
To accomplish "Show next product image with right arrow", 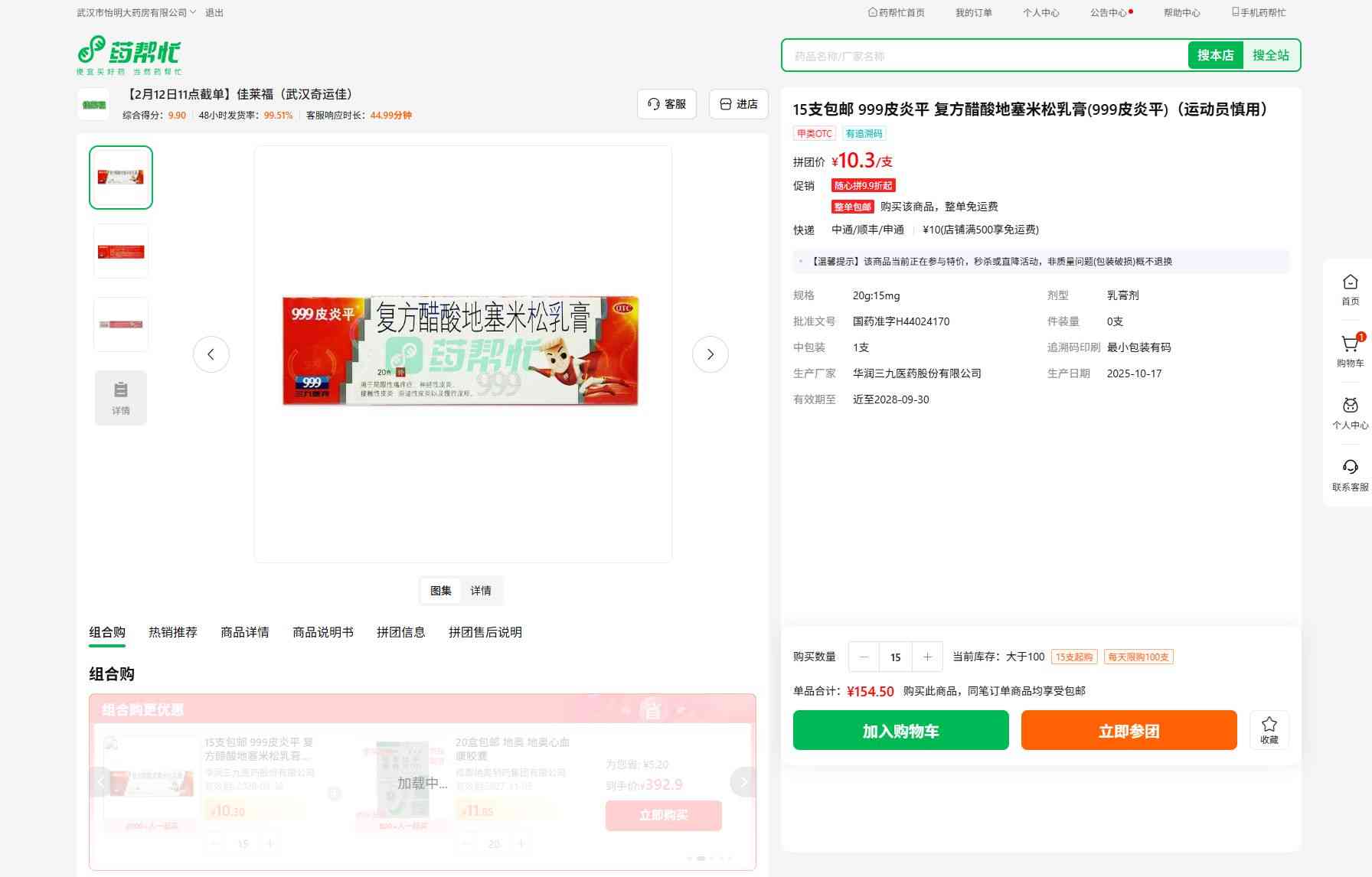I will [710, 354].
